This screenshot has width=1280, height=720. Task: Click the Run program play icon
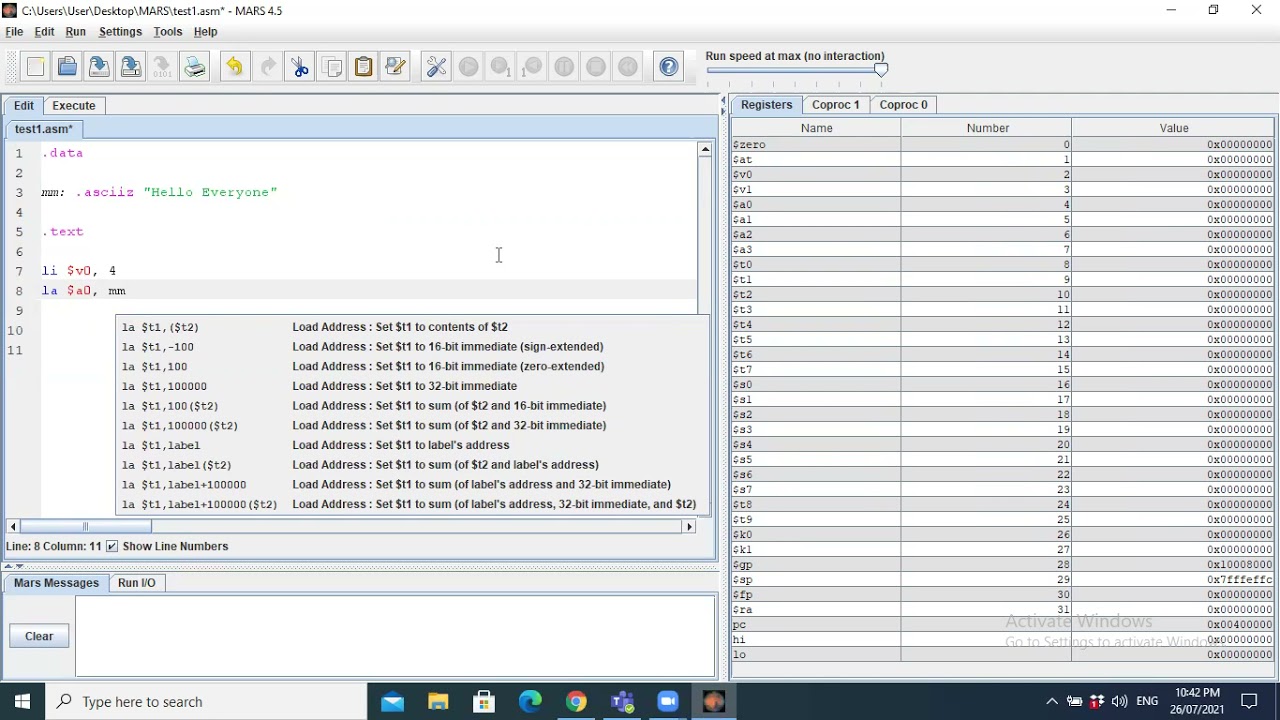click(x=468, y=67)
